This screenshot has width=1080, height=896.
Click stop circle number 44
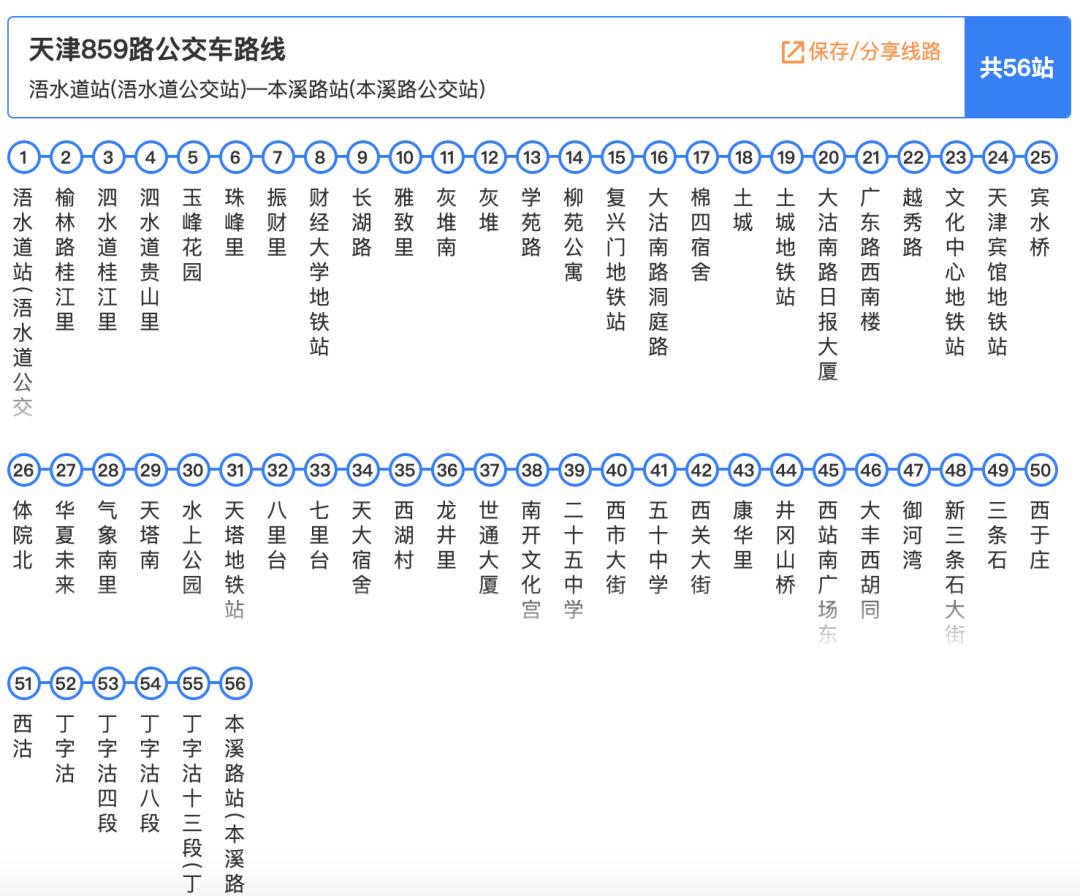(786, 470)
